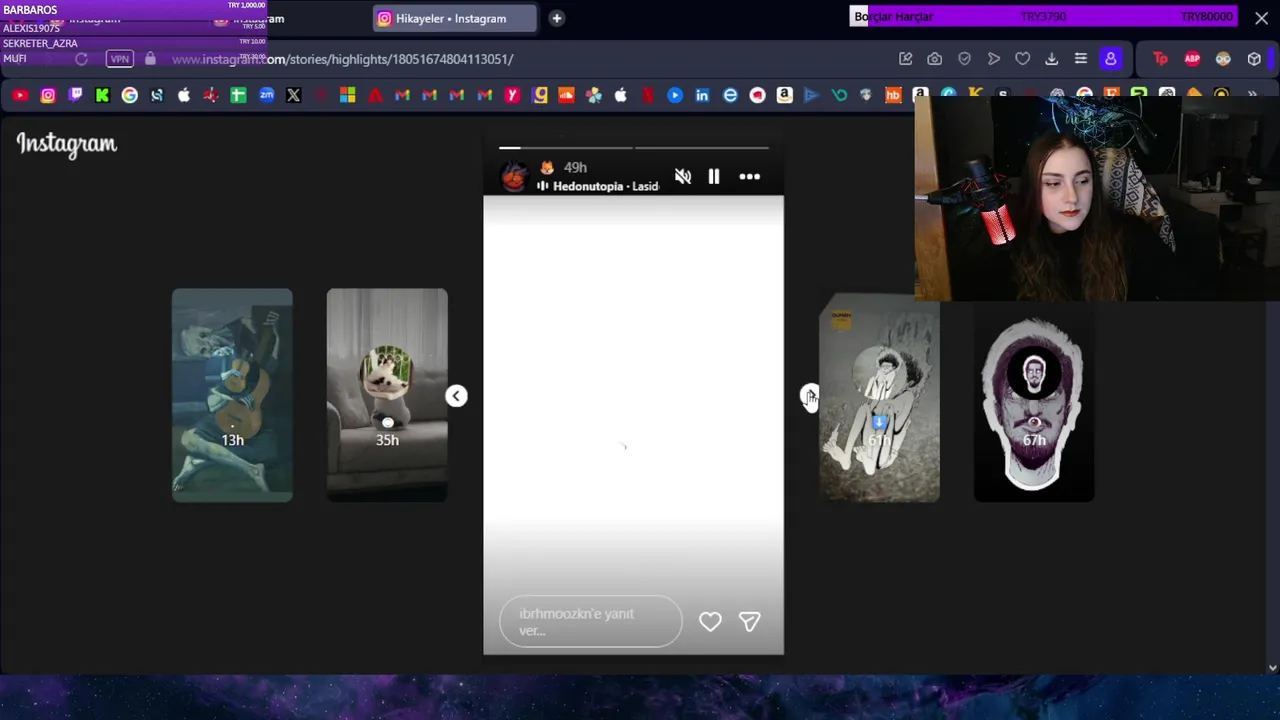Screen dimensions: 1280x720
Task: Take a snapshot with camera icon
Action: point(935,59)
